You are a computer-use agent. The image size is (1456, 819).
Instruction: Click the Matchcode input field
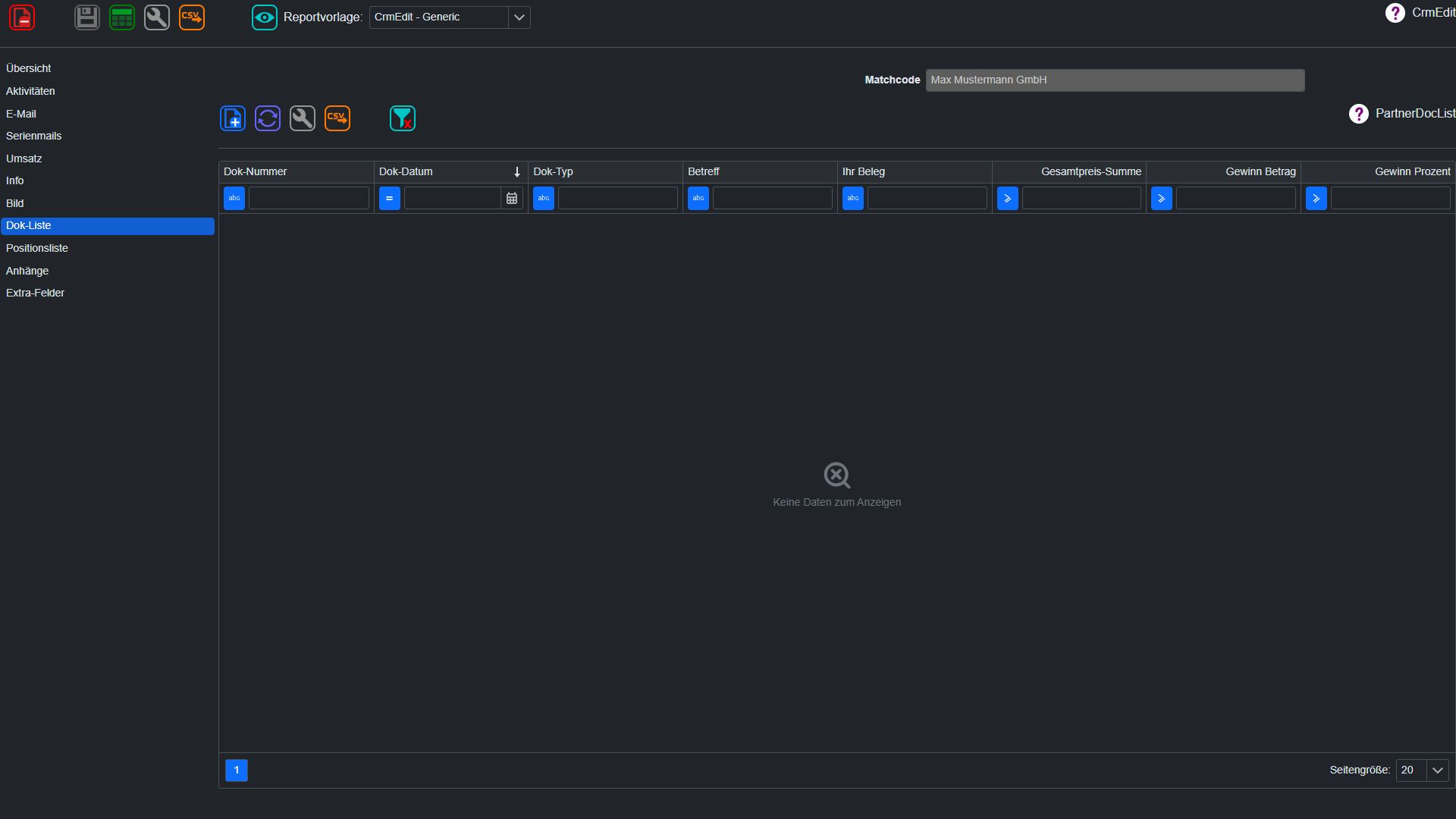pyautogui.click(x=1115, y=80)
